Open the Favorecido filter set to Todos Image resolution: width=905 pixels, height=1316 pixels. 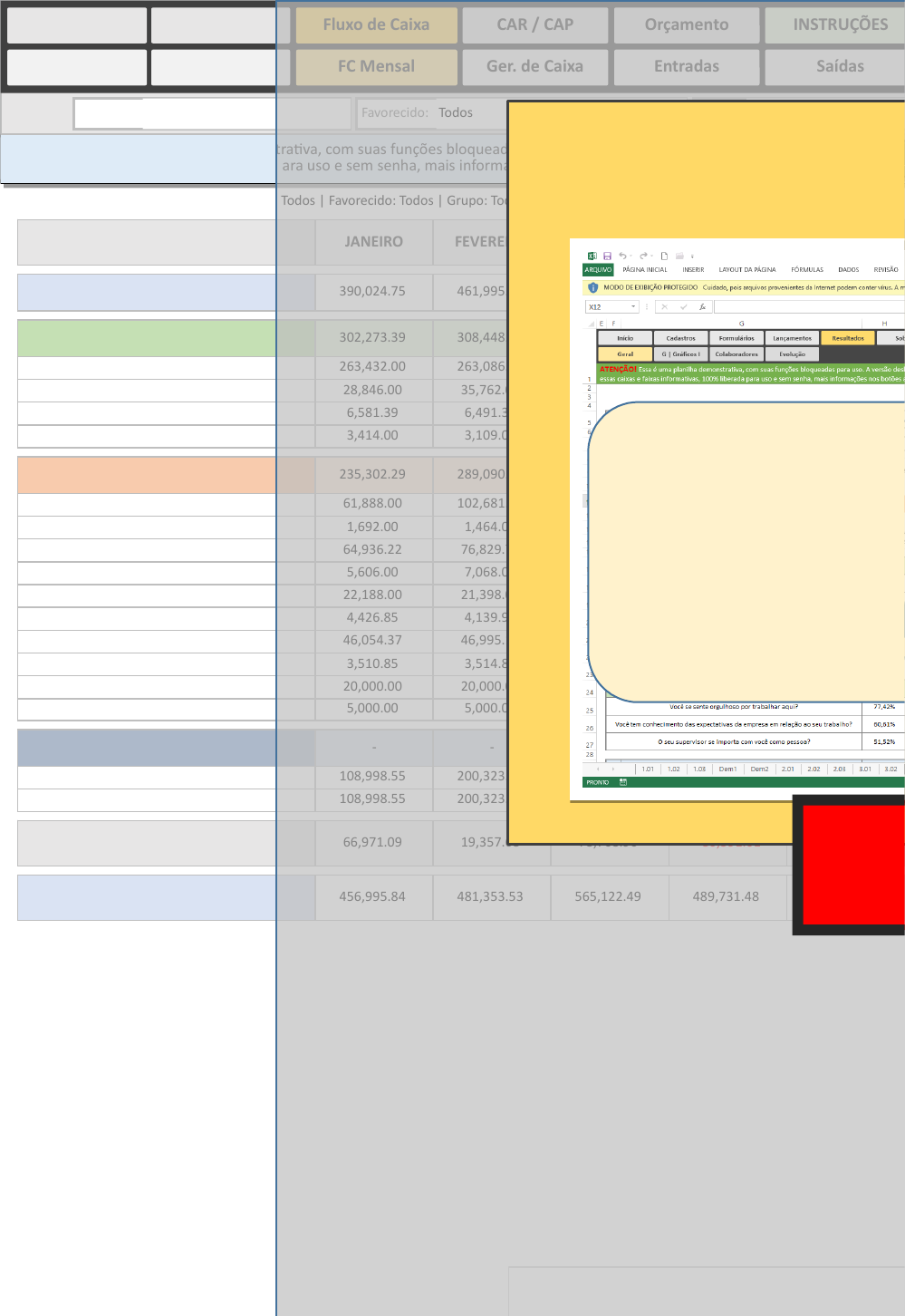pos(456,112)
